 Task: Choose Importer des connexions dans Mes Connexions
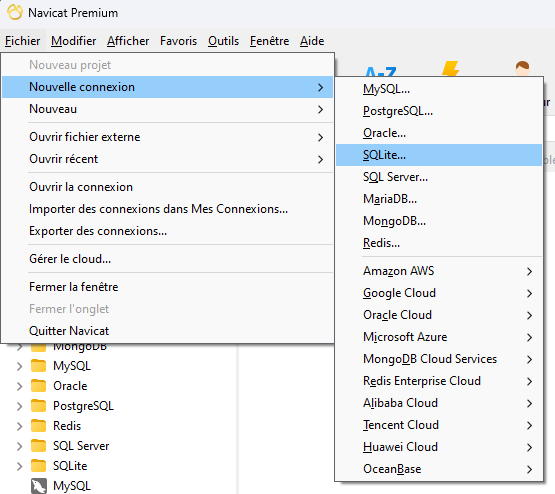coord(167,209)
